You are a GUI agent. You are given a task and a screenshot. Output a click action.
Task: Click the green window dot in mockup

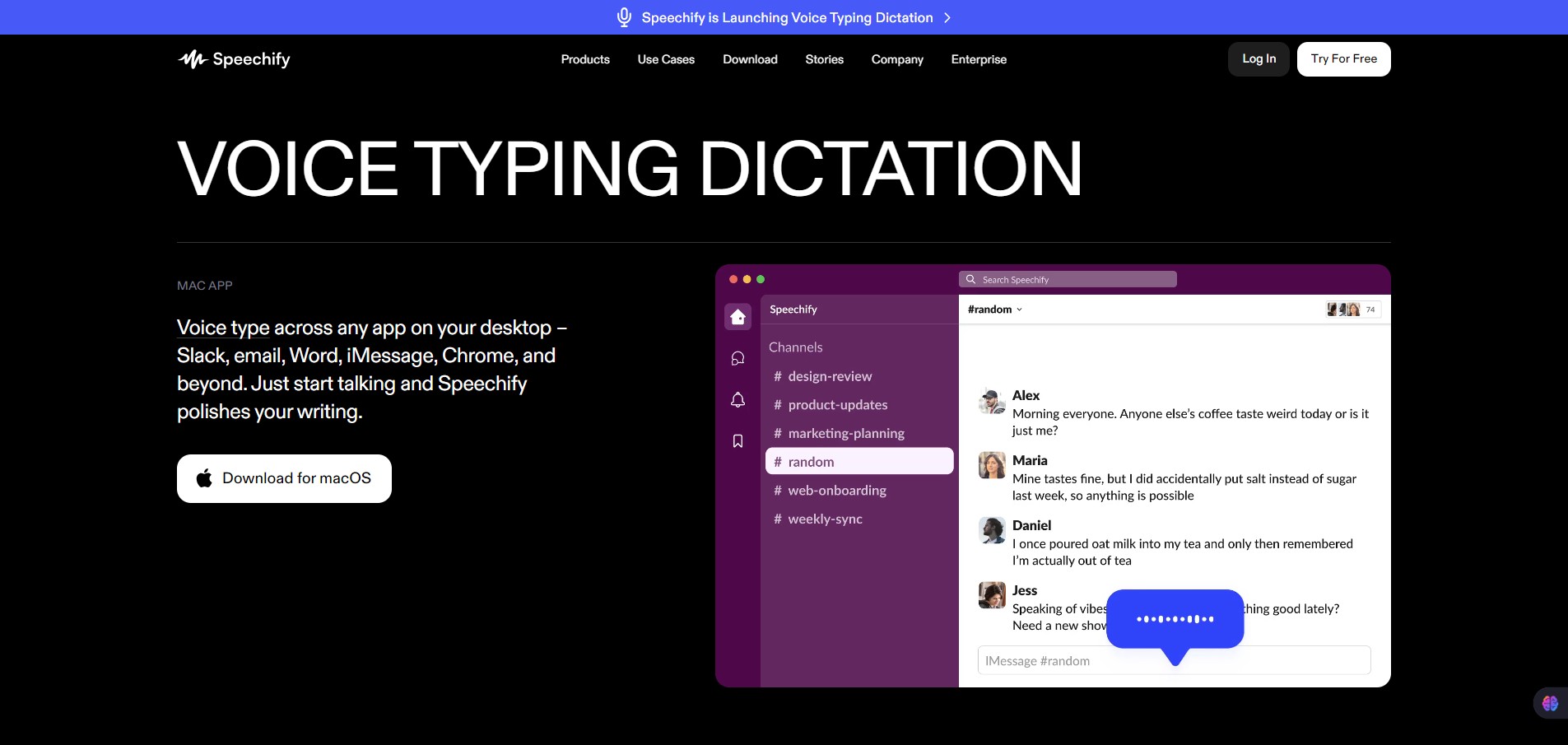point(761,279)
